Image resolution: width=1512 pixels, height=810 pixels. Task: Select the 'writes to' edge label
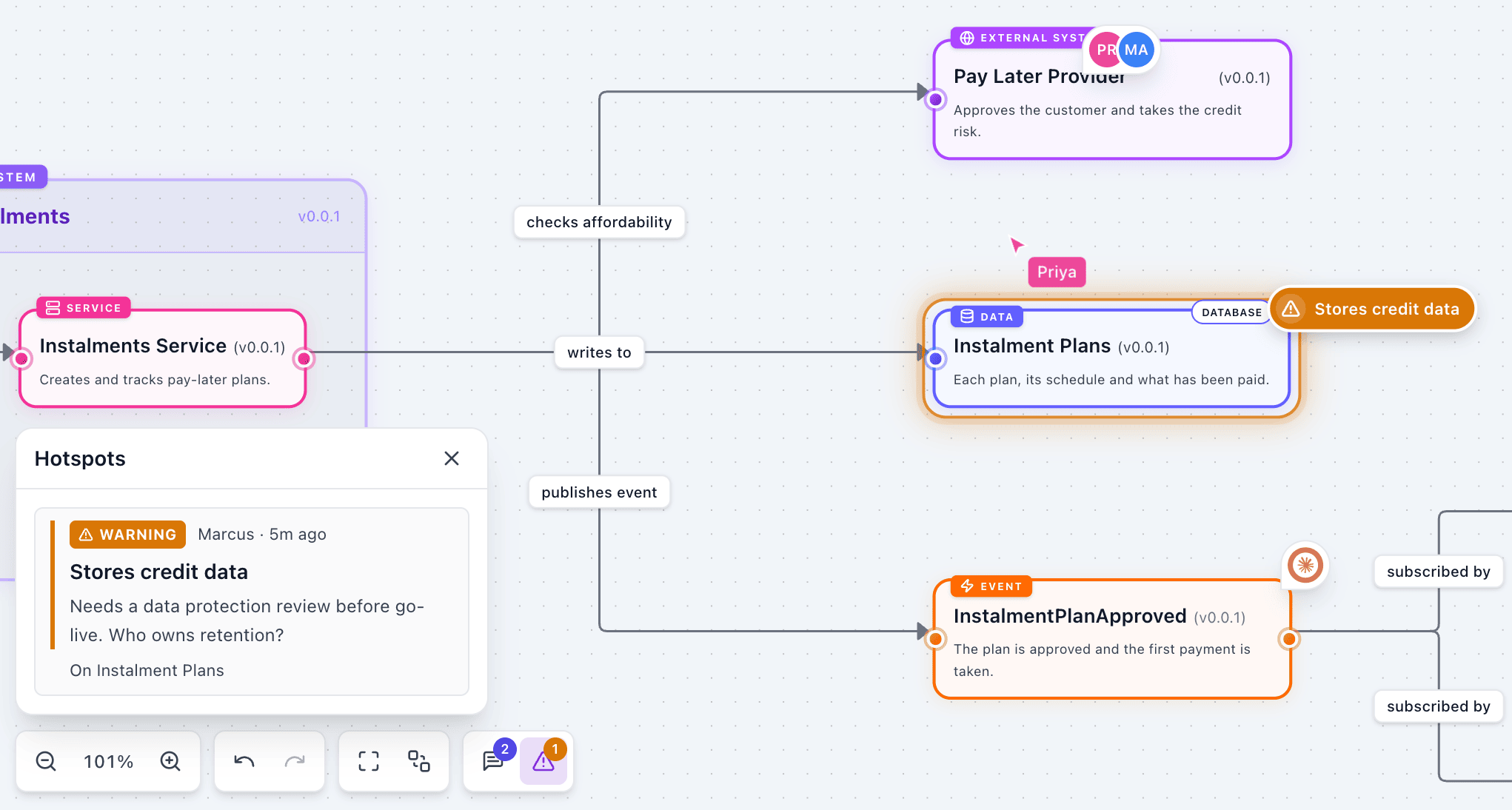click(599, 352)
